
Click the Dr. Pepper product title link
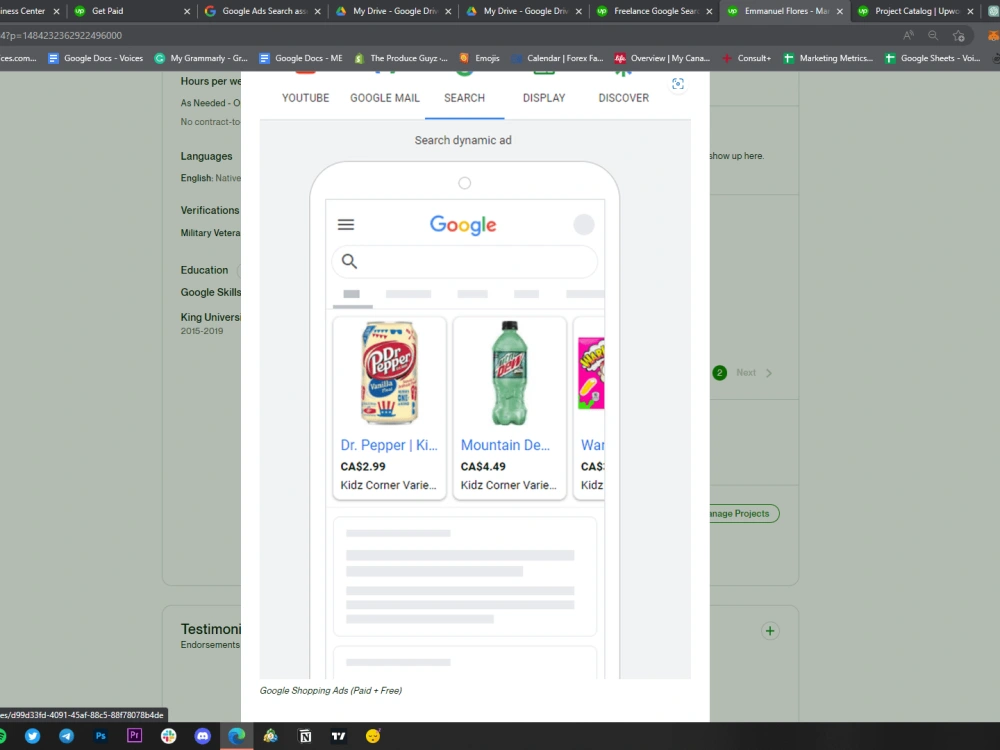coord(389,445)
